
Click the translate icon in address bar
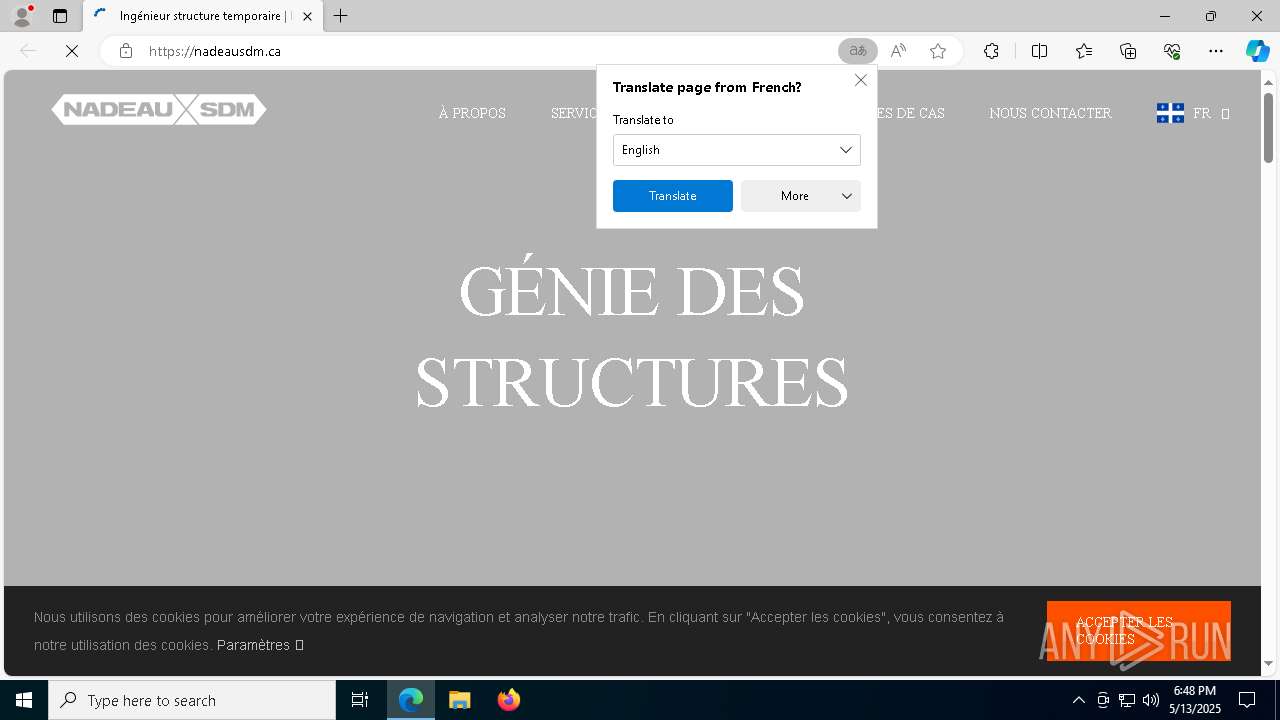(858, 51)
